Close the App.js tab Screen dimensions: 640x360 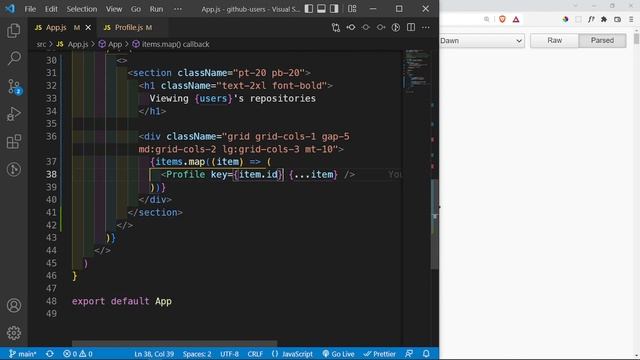click(88, 27)
